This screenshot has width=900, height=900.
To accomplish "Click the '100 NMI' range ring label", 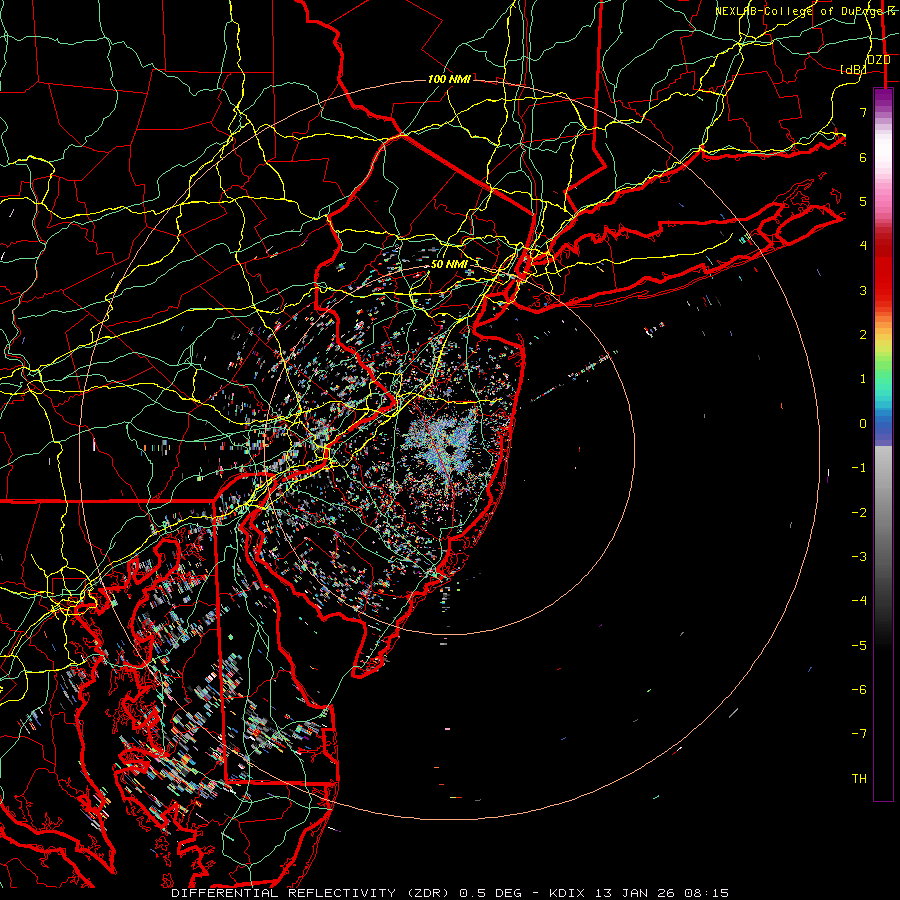I will point(449,79).
